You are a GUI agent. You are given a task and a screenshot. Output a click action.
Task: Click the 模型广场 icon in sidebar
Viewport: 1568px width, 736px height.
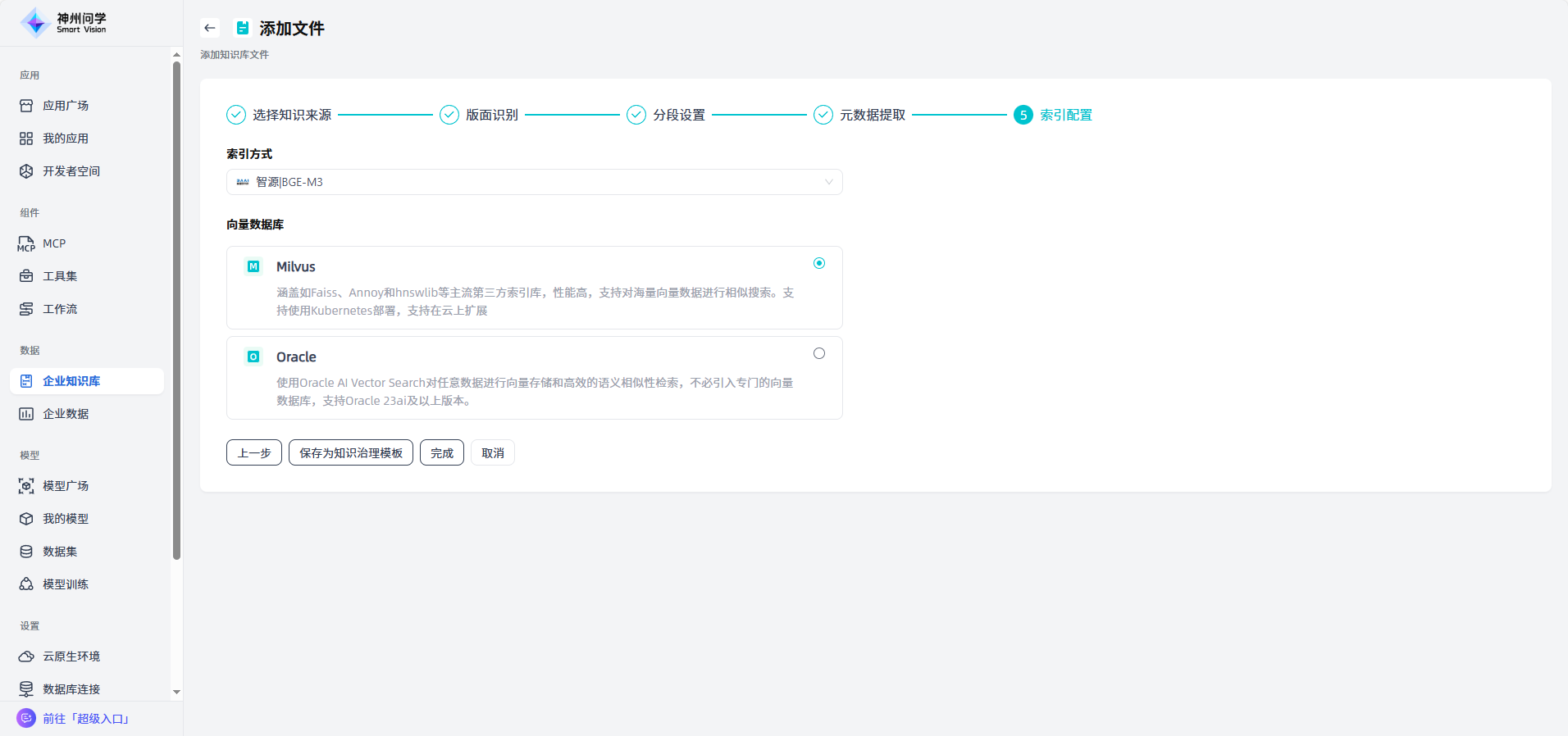[x=26, y=486]
